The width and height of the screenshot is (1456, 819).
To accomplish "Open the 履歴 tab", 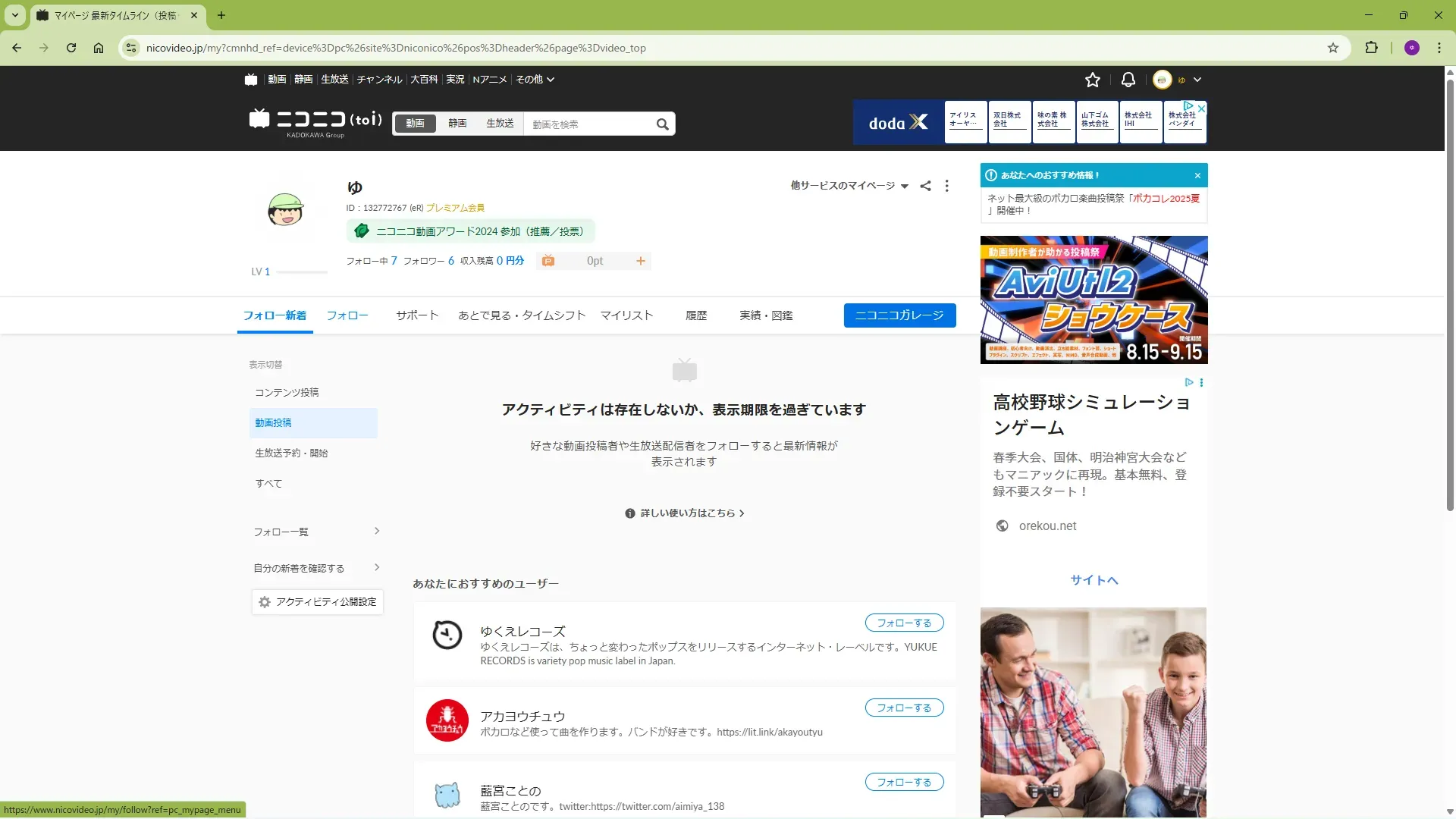I will (x=695, y=315).
